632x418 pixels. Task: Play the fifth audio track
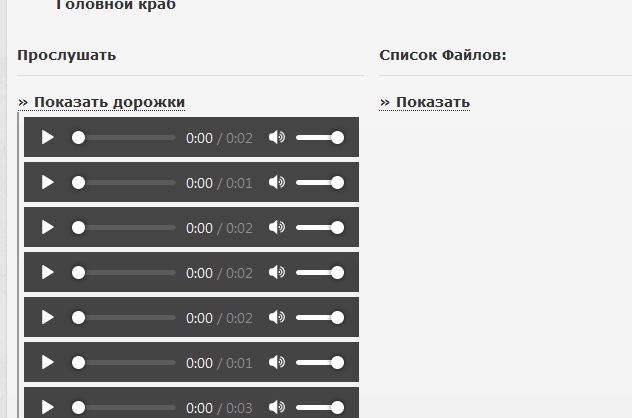click(47, 318)
